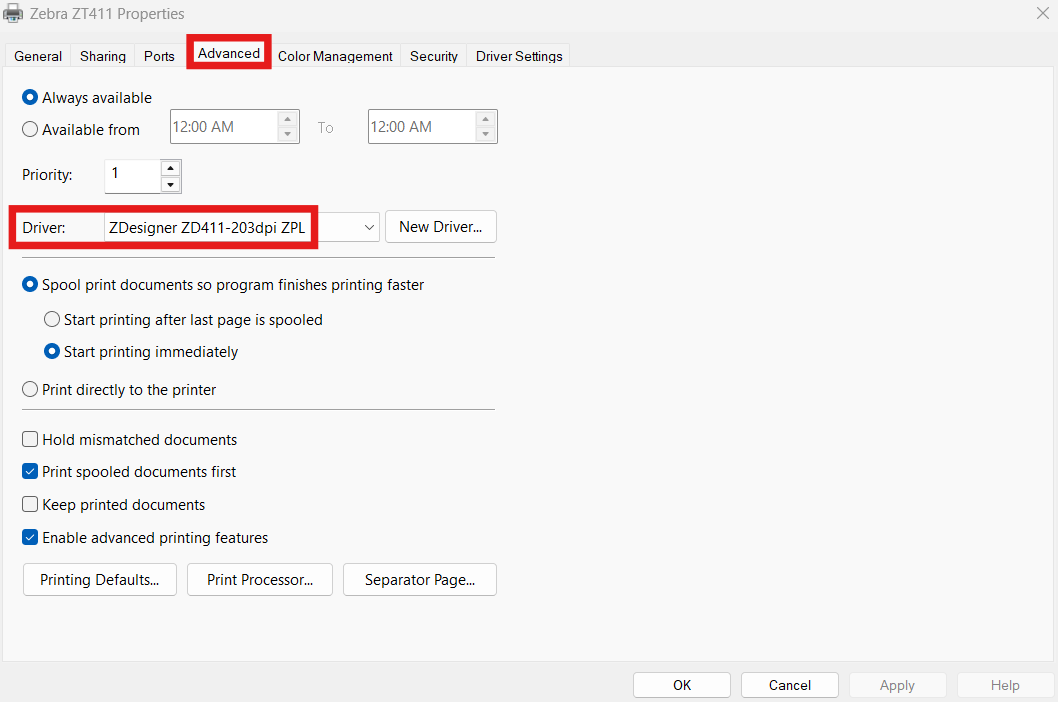
Task: Switch to the Driver Settings tab
Action: (x=518, y=56)
